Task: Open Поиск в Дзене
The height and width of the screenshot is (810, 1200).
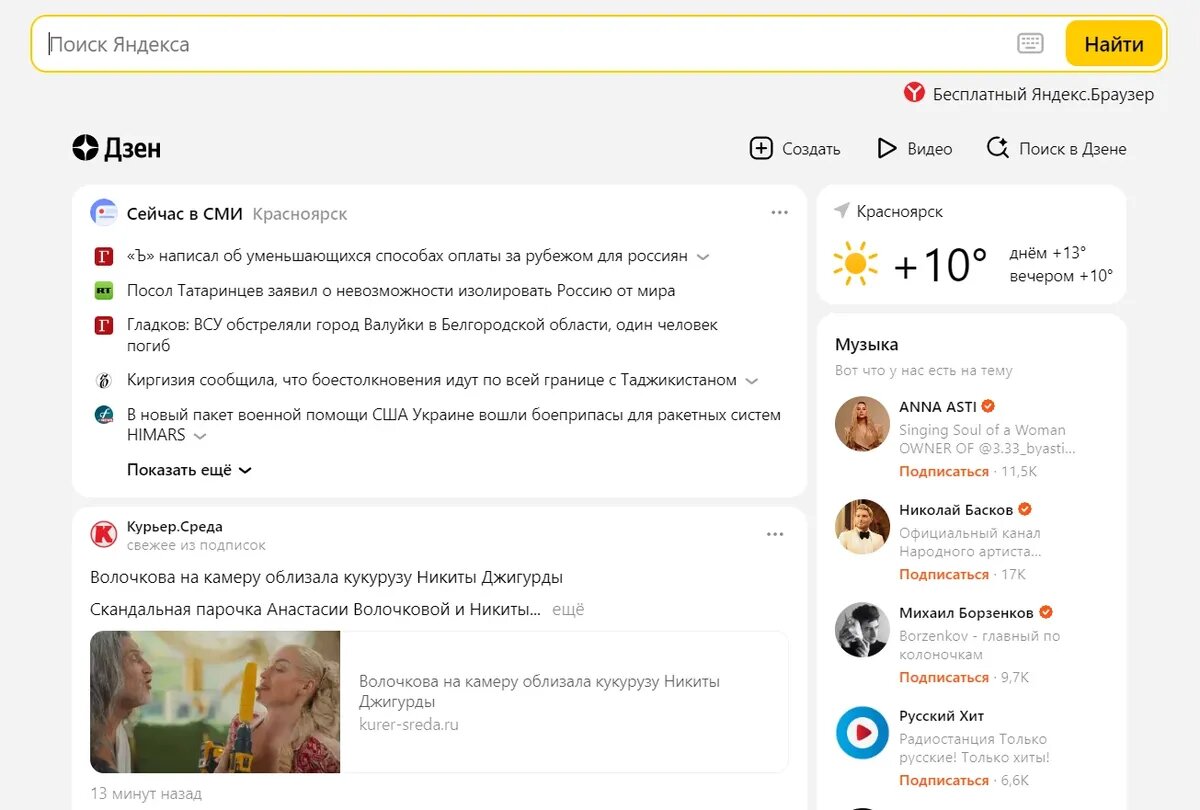Action: pos(1072,149)
